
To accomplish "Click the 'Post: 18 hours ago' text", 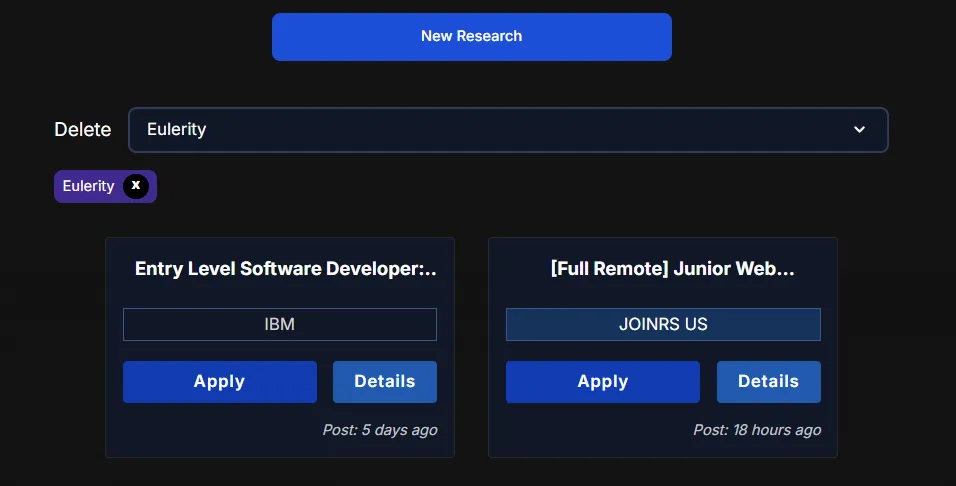I will (x=757, y=430).
